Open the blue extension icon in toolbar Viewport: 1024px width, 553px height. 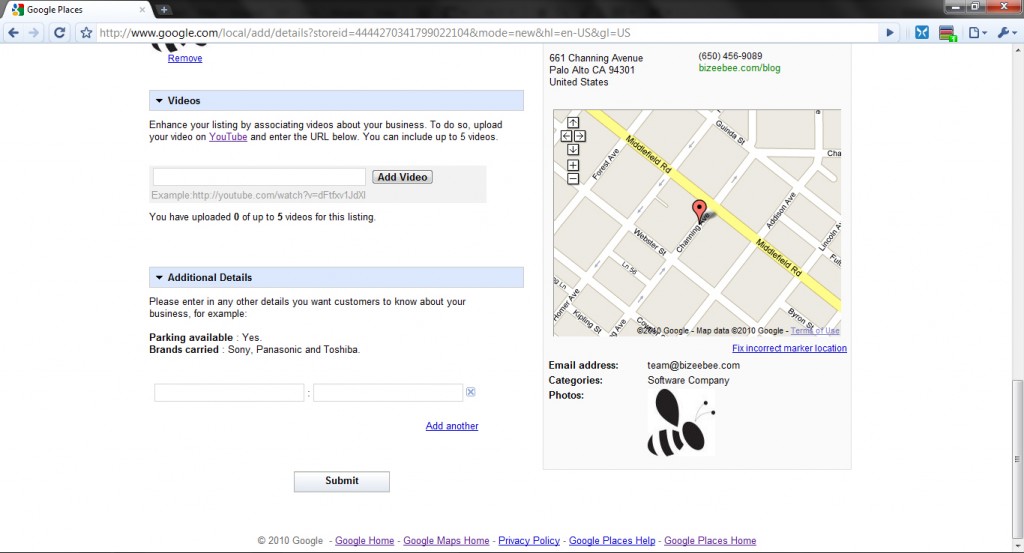(x=921, y=33)
